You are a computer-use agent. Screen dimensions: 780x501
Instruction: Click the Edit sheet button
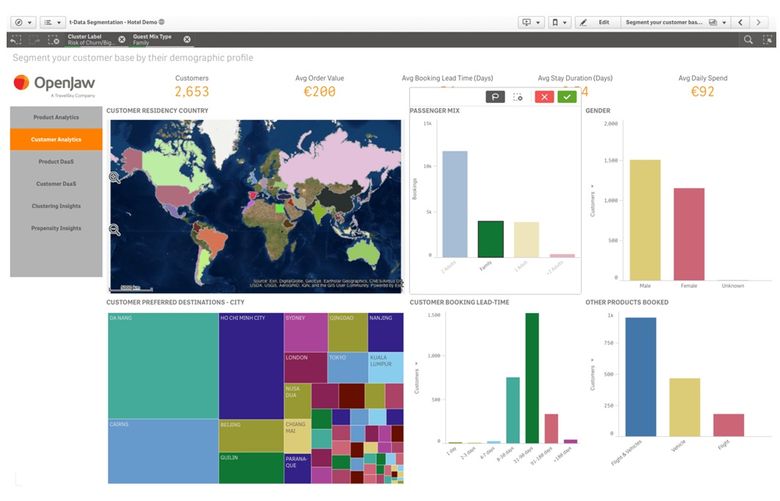click(x=597, y=22)
